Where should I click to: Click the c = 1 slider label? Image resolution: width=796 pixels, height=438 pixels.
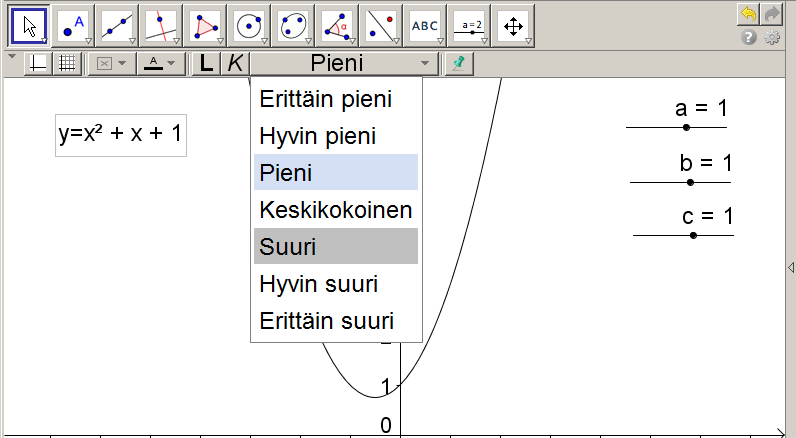point(708,216)
